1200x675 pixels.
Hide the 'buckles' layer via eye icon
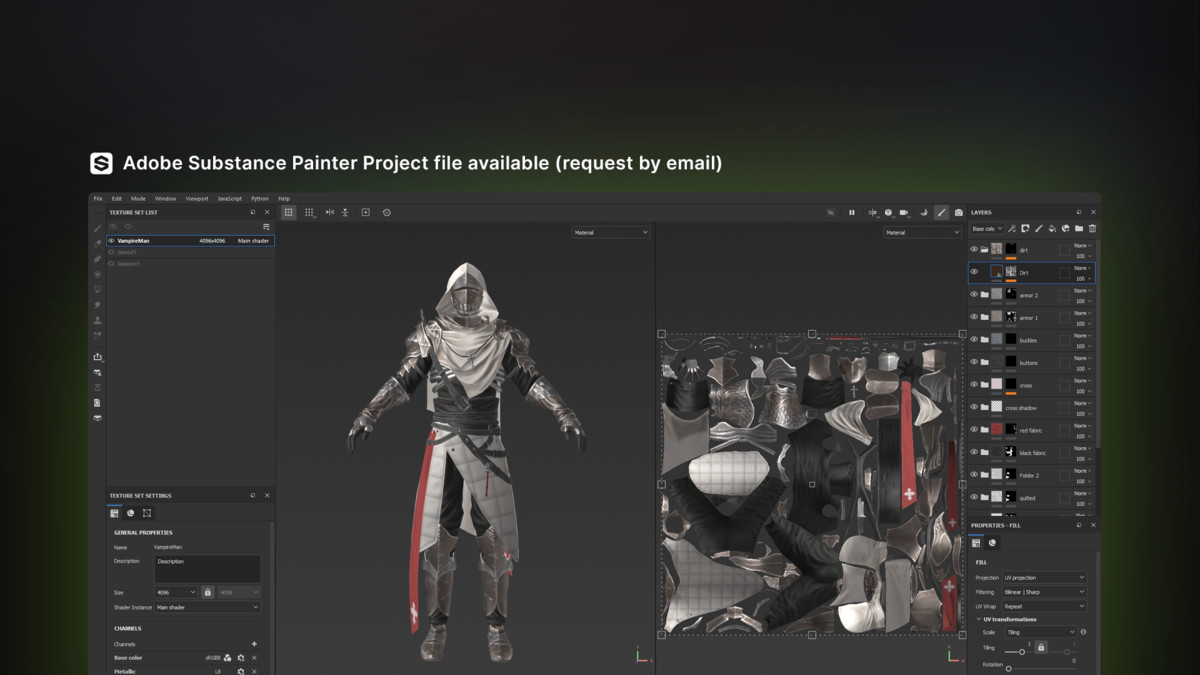pos(974,340)
